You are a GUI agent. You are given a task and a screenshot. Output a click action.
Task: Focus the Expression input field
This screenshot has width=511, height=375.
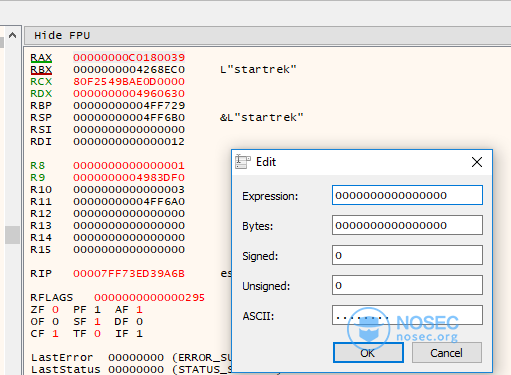click(407, 195)
